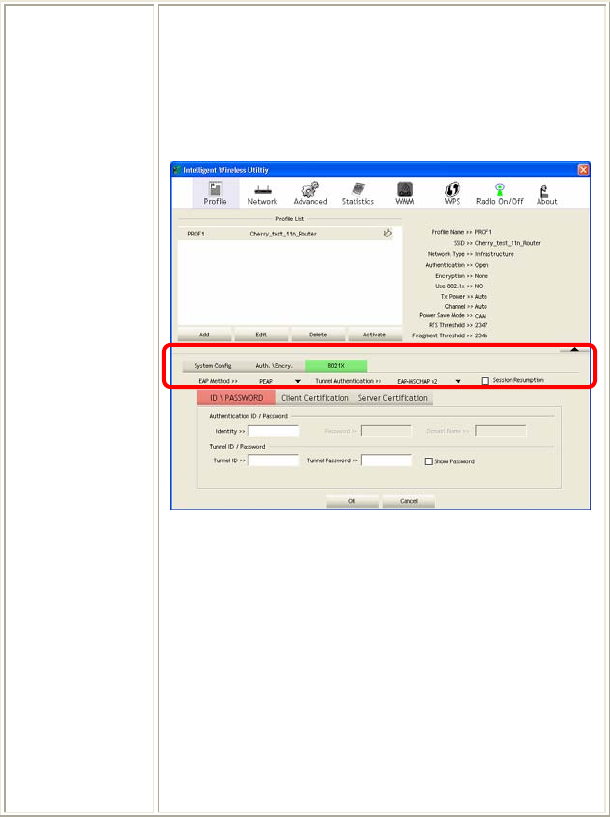Enable the Session Resumption checkbox
610x817 pixels.
click(485, 381)
